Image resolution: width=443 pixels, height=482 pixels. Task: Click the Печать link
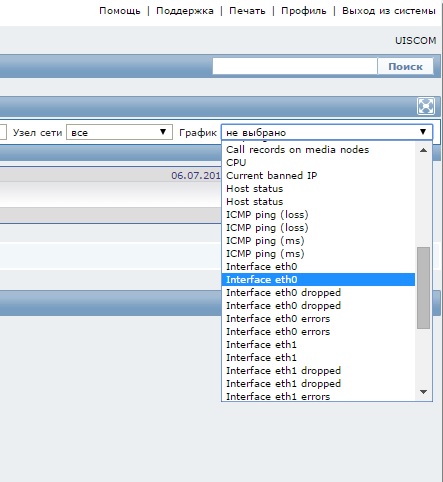(x=247, y=11)
